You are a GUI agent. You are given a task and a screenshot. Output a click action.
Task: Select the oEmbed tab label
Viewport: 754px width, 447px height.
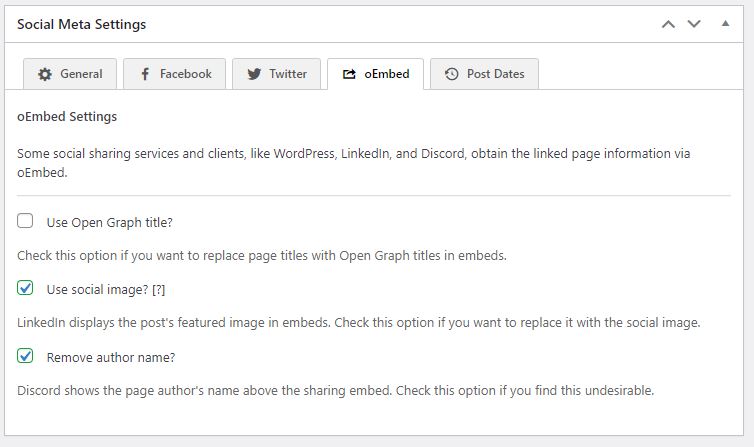tap(386, 74)
